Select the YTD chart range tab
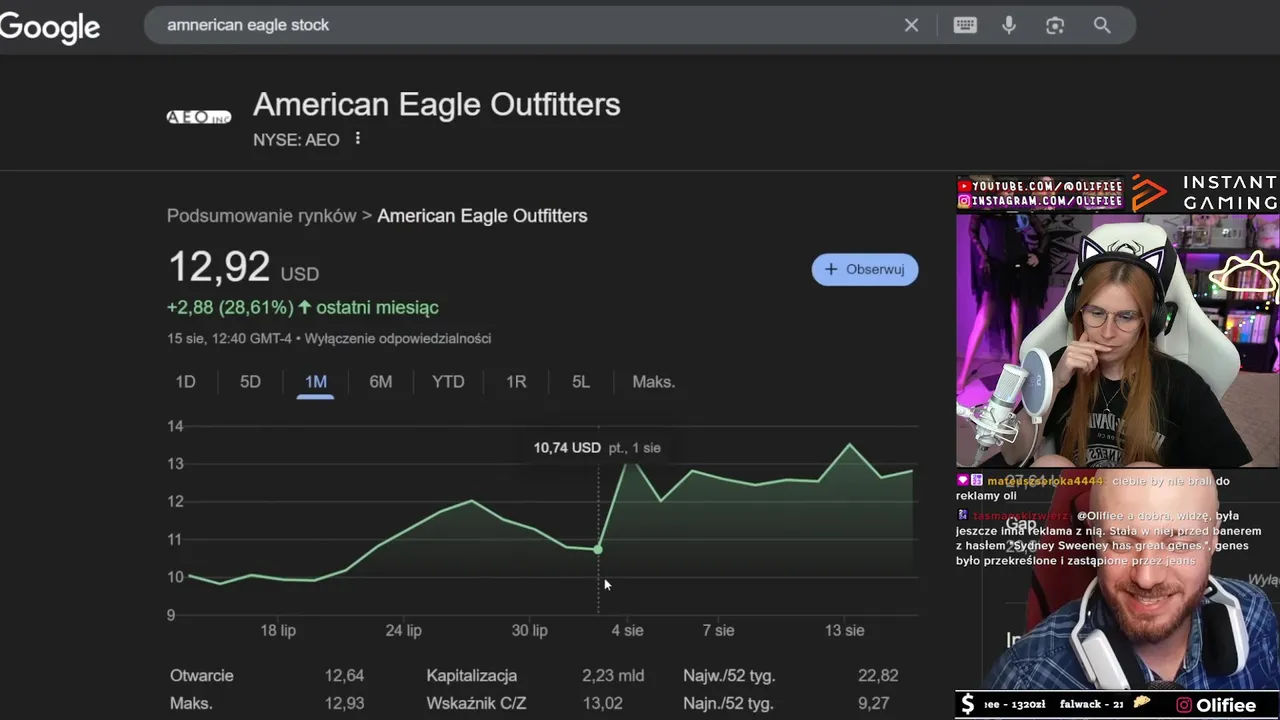The width and height of the screenshot is (1280, 720). (x=448, y=382)
